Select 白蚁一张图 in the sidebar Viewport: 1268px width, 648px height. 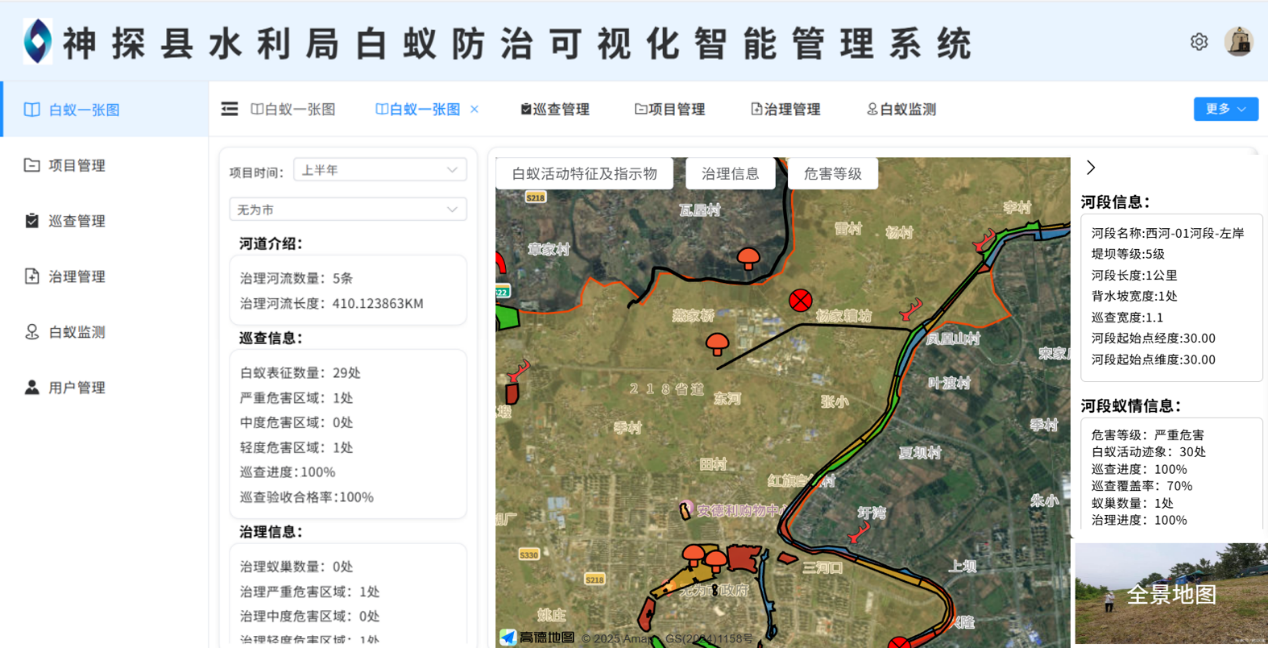click(104, 110)
